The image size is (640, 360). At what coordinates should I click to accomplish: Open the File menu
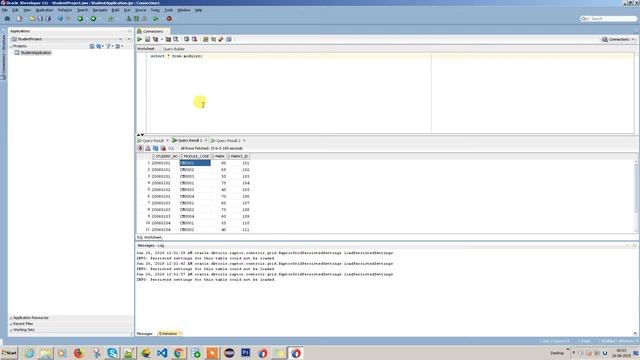[4, 10]
